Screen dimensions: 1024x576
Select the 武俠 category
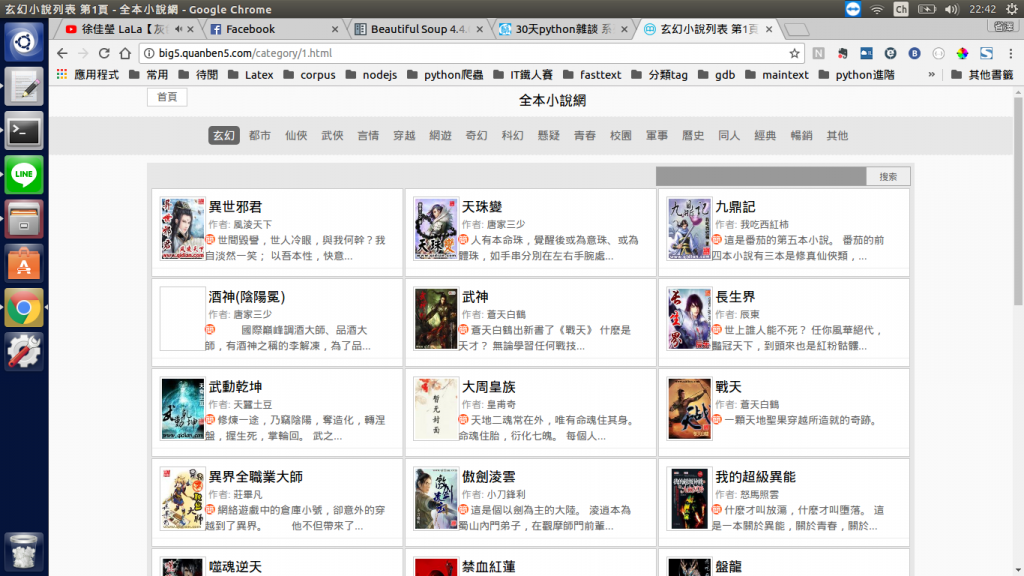click(332, 136)
